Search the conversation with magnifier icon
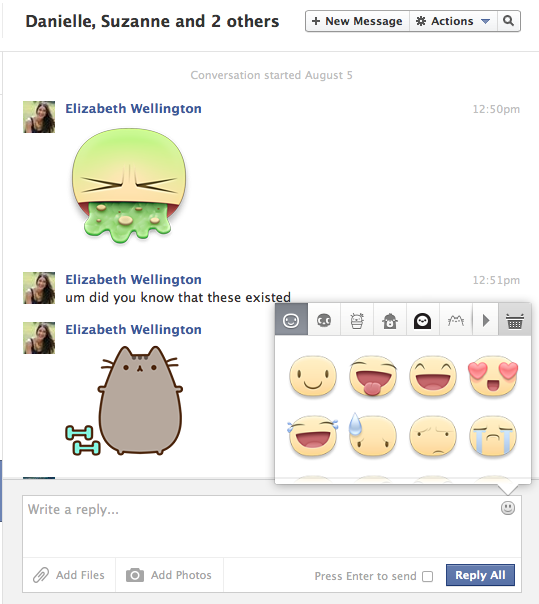Screen dimensions: 539x604 tap(509, 21)
